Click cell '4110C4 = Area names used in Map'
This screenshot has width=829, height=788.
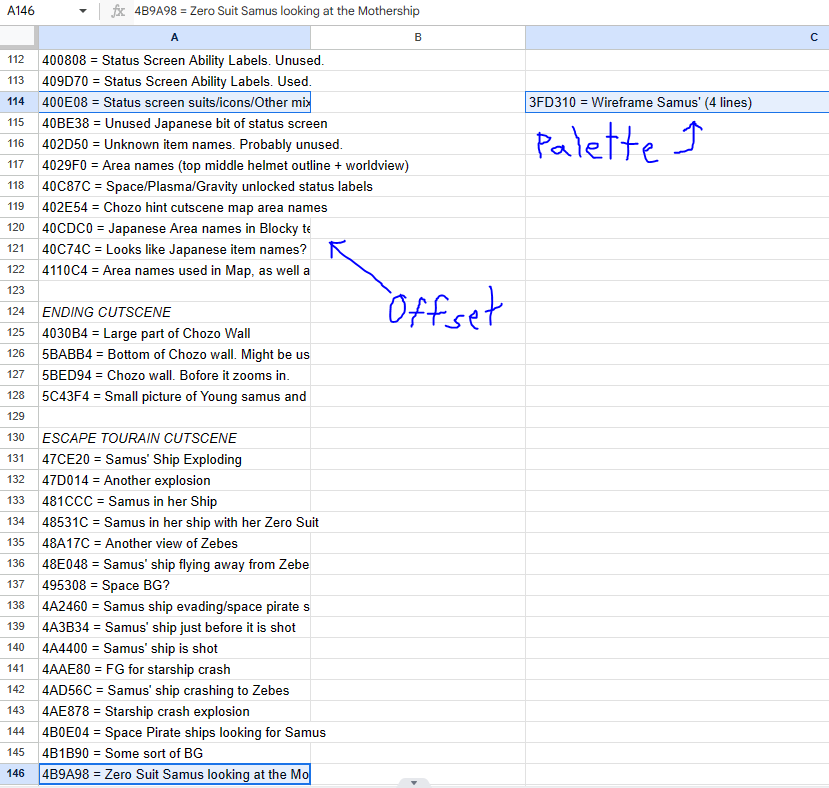pyautogui.click(x=174, y=270)
